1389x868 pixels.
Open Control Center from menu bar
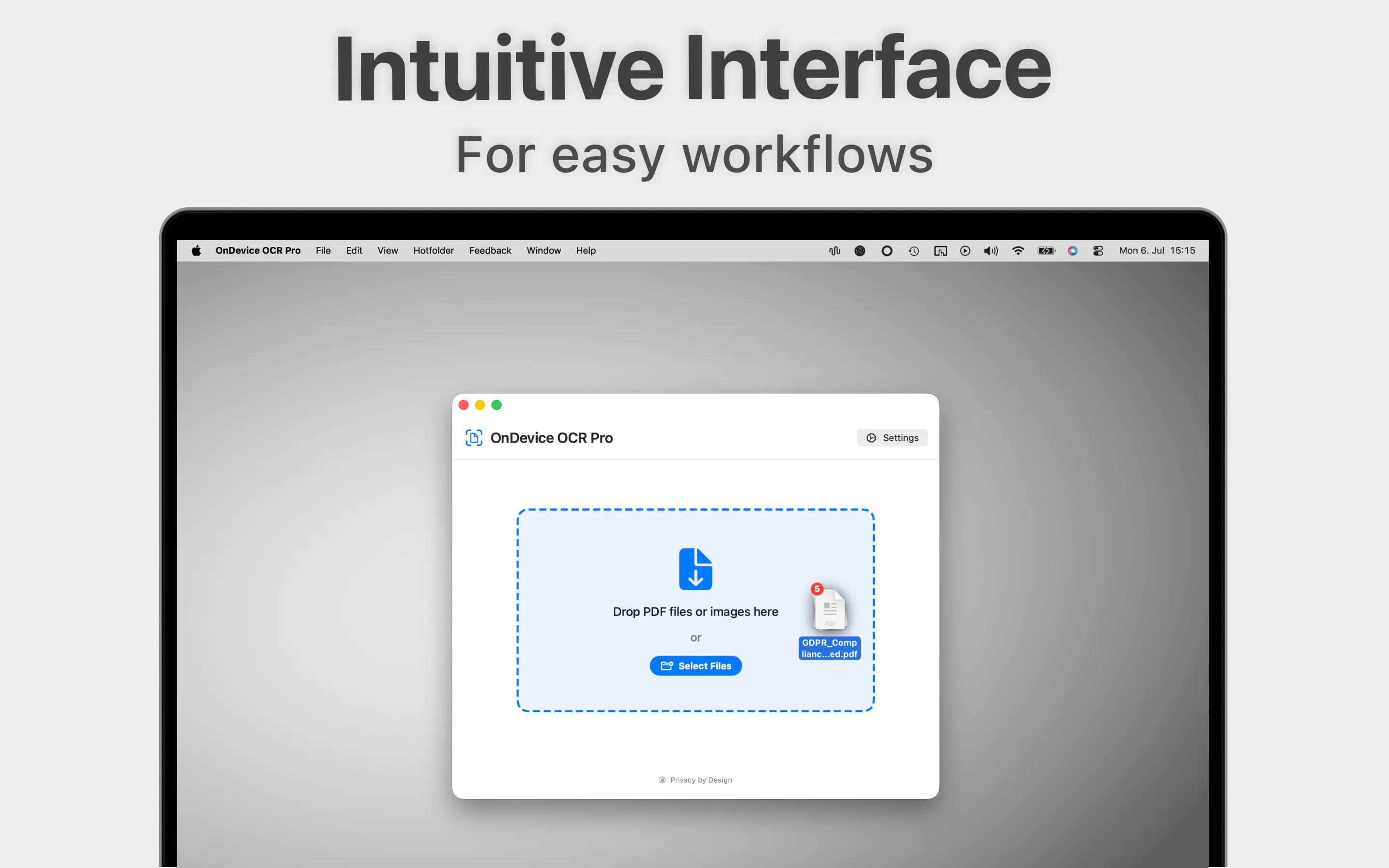[x=1098, y=251]
